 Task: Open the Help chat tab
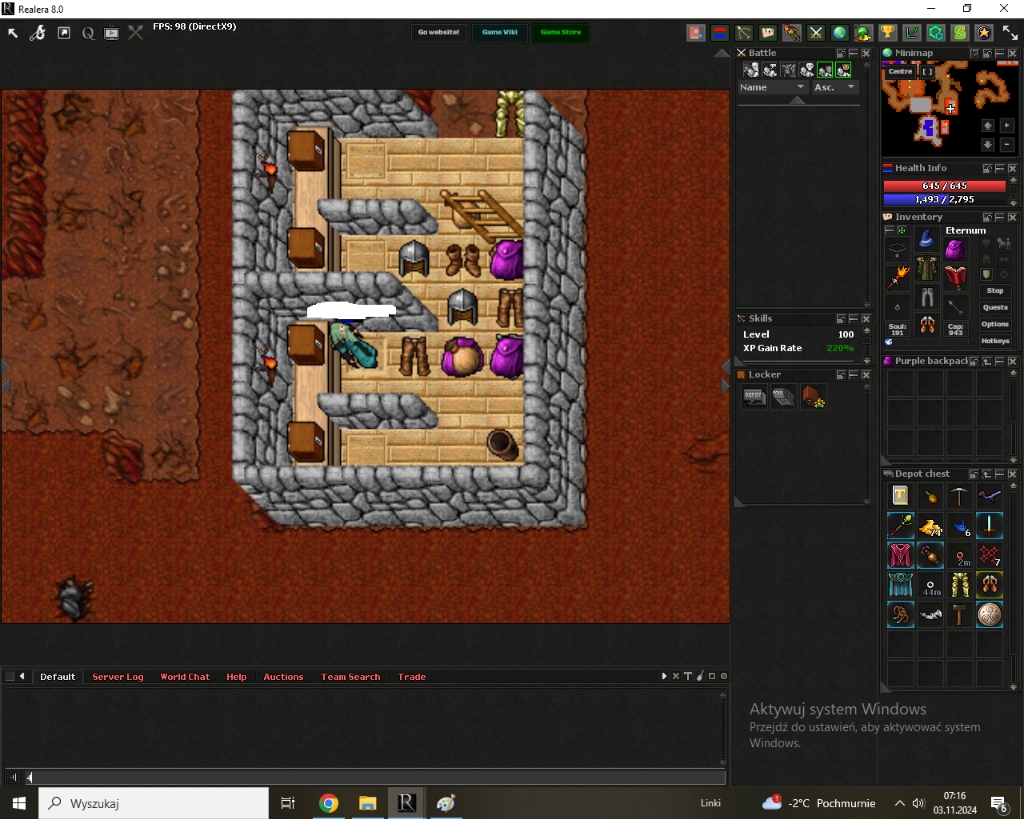pyautogui.click(x=236, y=677)
